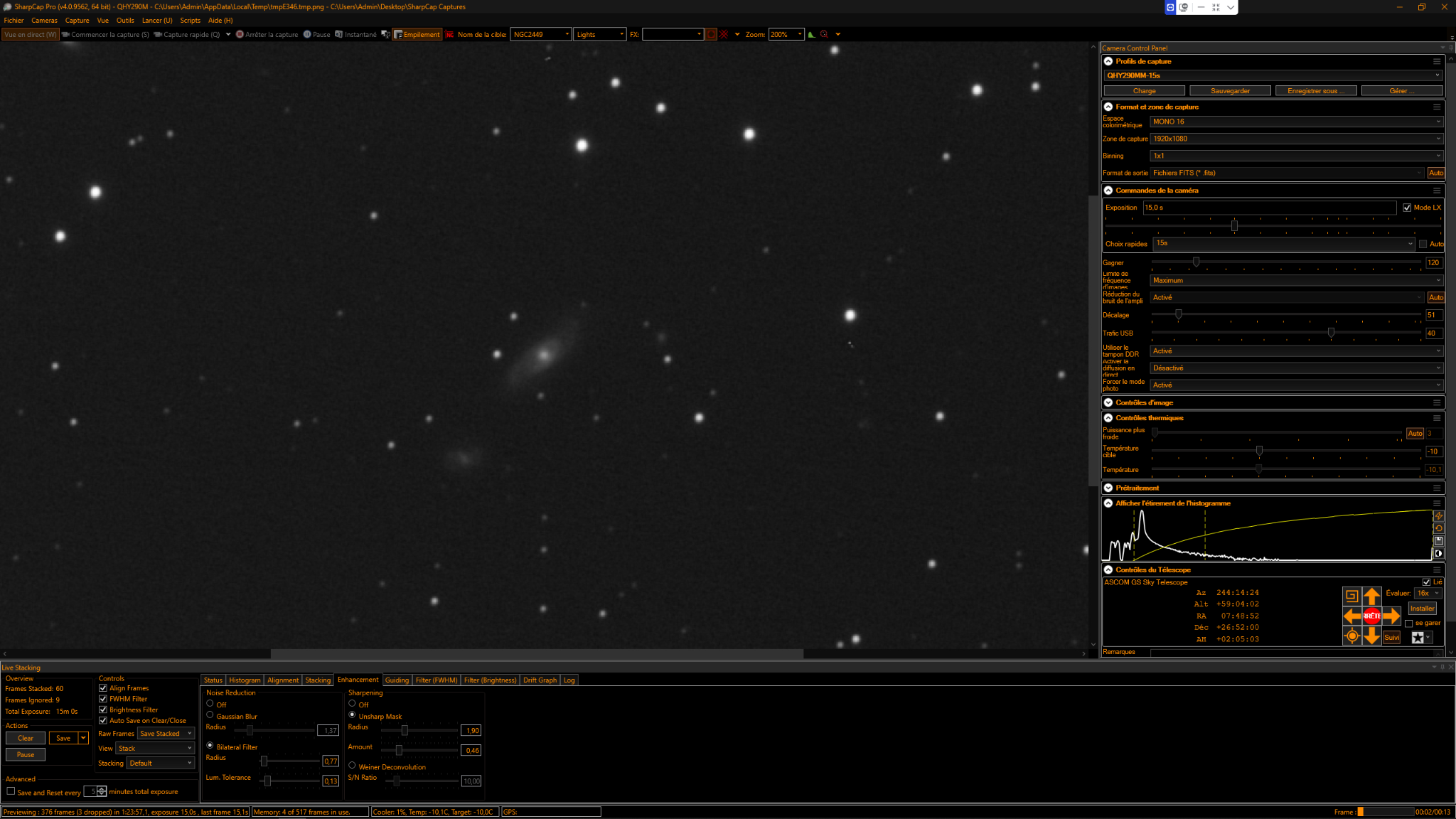Open Contrôles thermiques panel hamburger menu
This screenshot has width=1456, height=819.
(1437, 418)
